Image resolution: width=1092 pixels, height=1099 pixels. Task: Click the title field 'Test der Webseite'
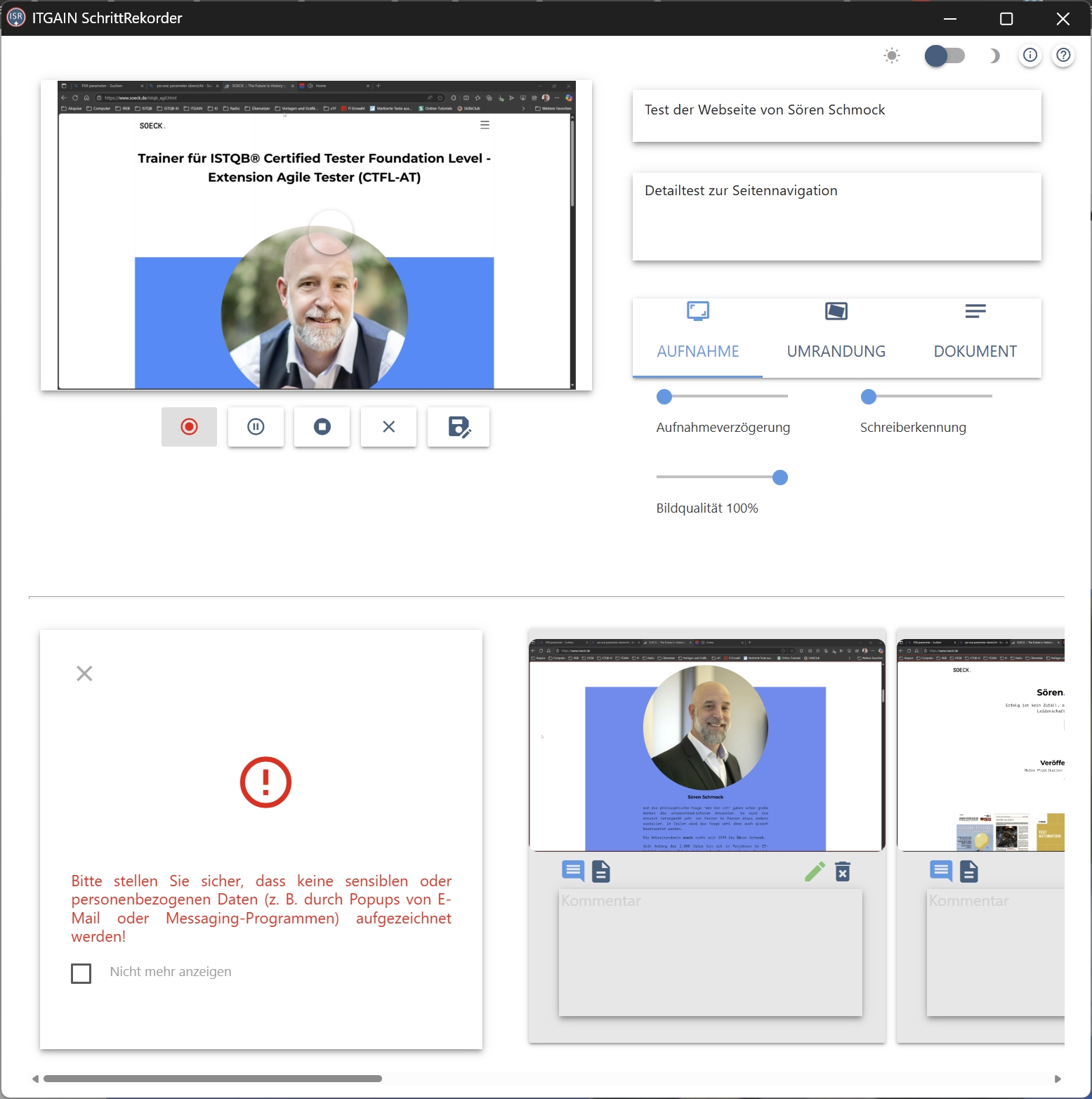click(836, 116)
